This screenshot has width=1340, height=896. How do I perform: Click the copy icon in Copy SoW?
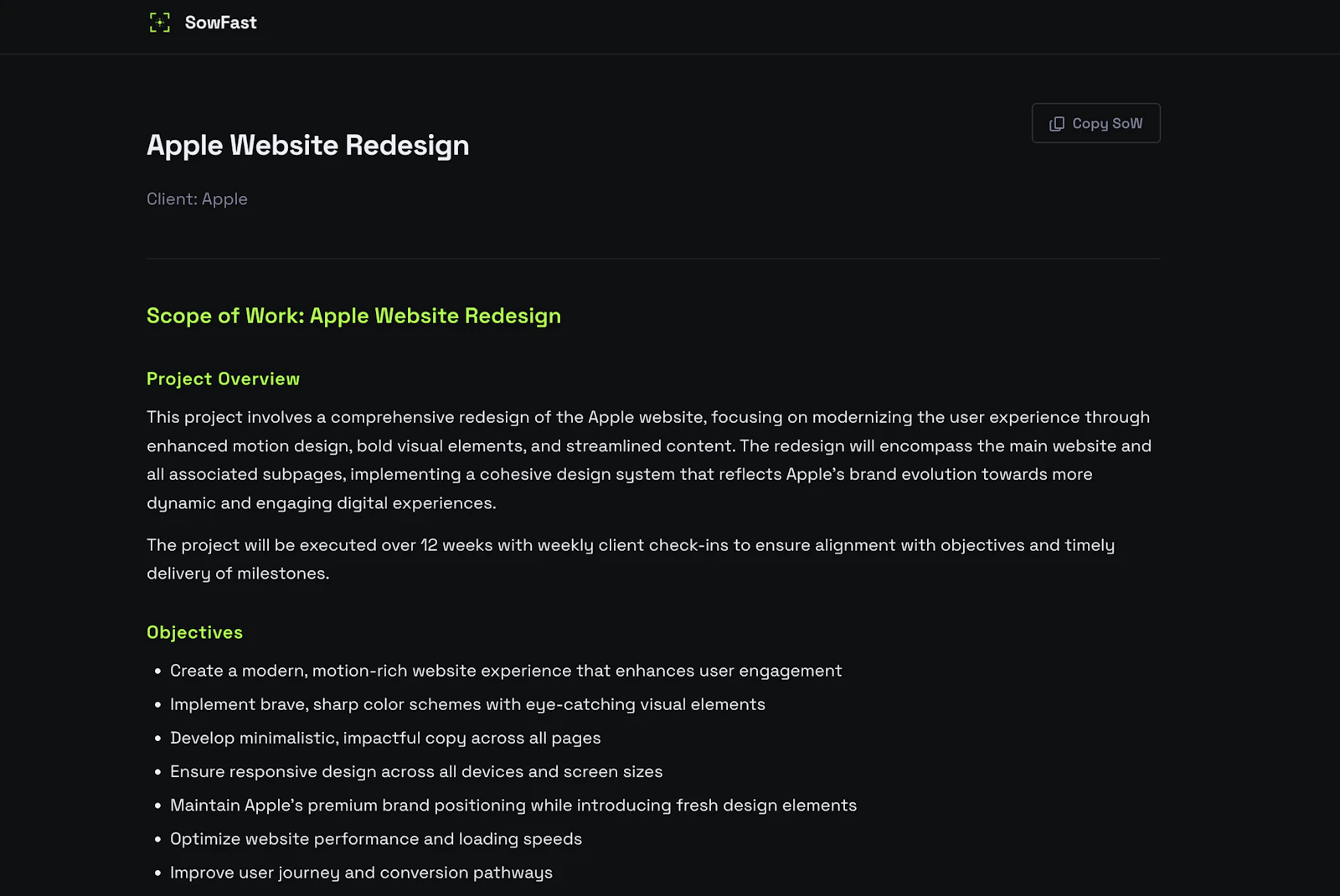(x=1057, y=124)
